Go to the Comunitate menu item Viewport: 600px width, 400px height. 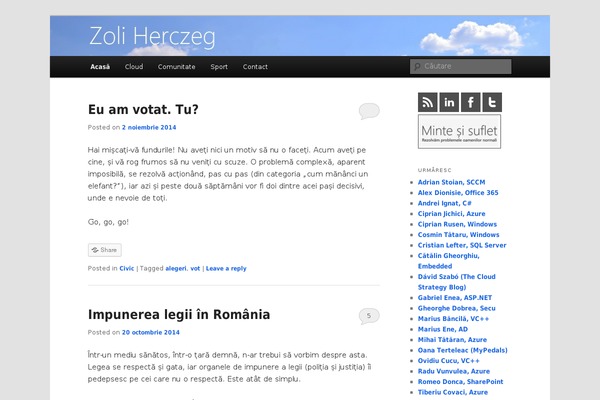176,67
